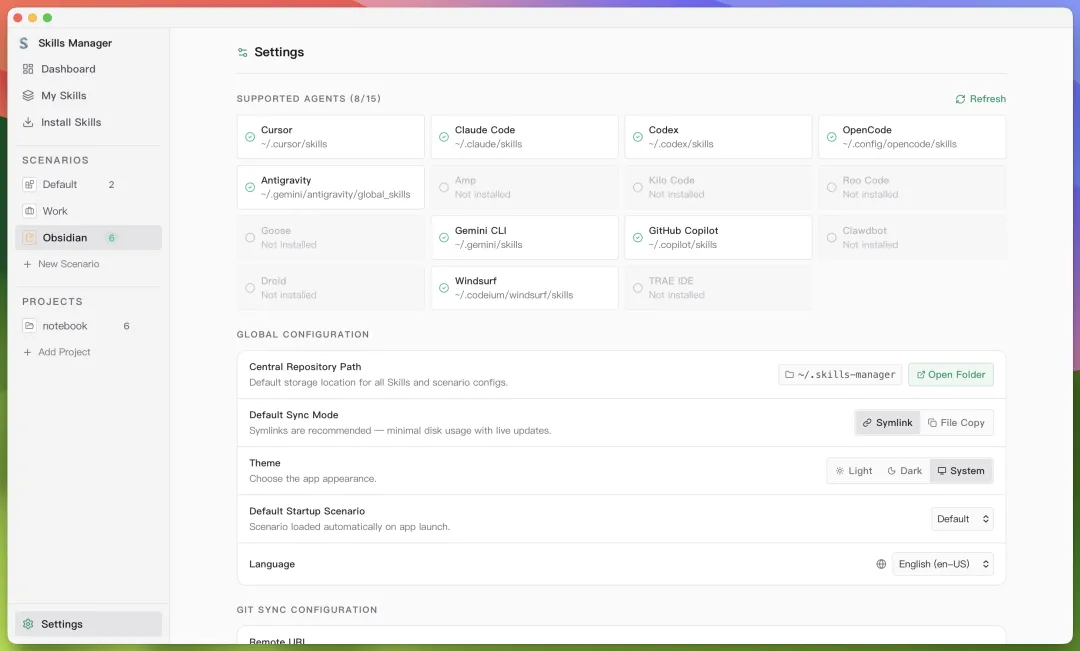Click the ~/.copilot/skills path text
Screen dimensions: 1080x651
click(x=683, y=245)
